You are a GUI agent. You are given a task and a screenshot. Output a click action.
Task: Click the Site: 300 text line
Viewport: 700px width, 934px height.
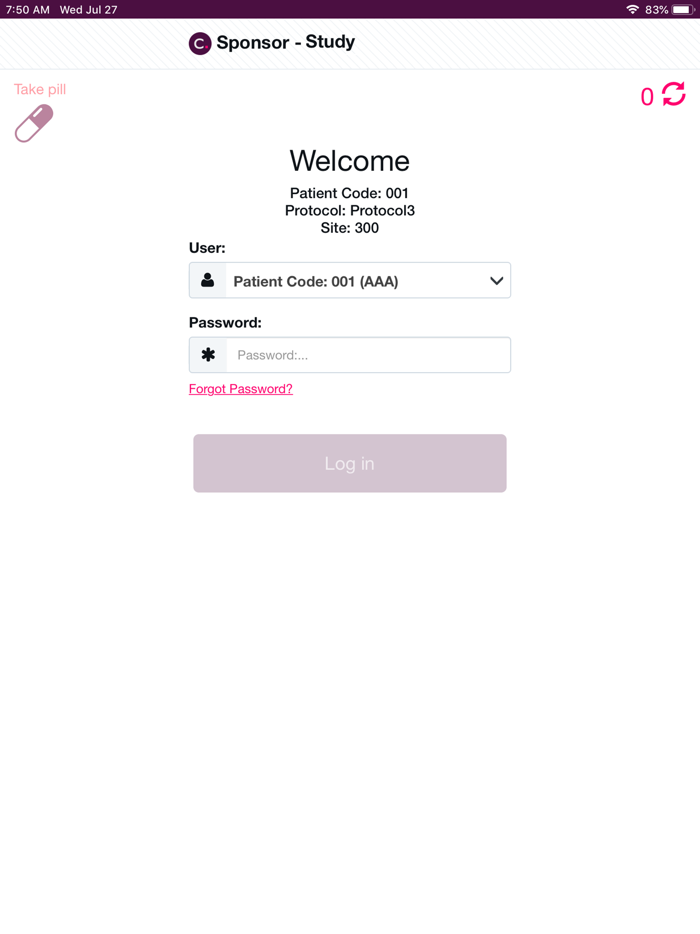pyautogui.click(x=350, y=228)
